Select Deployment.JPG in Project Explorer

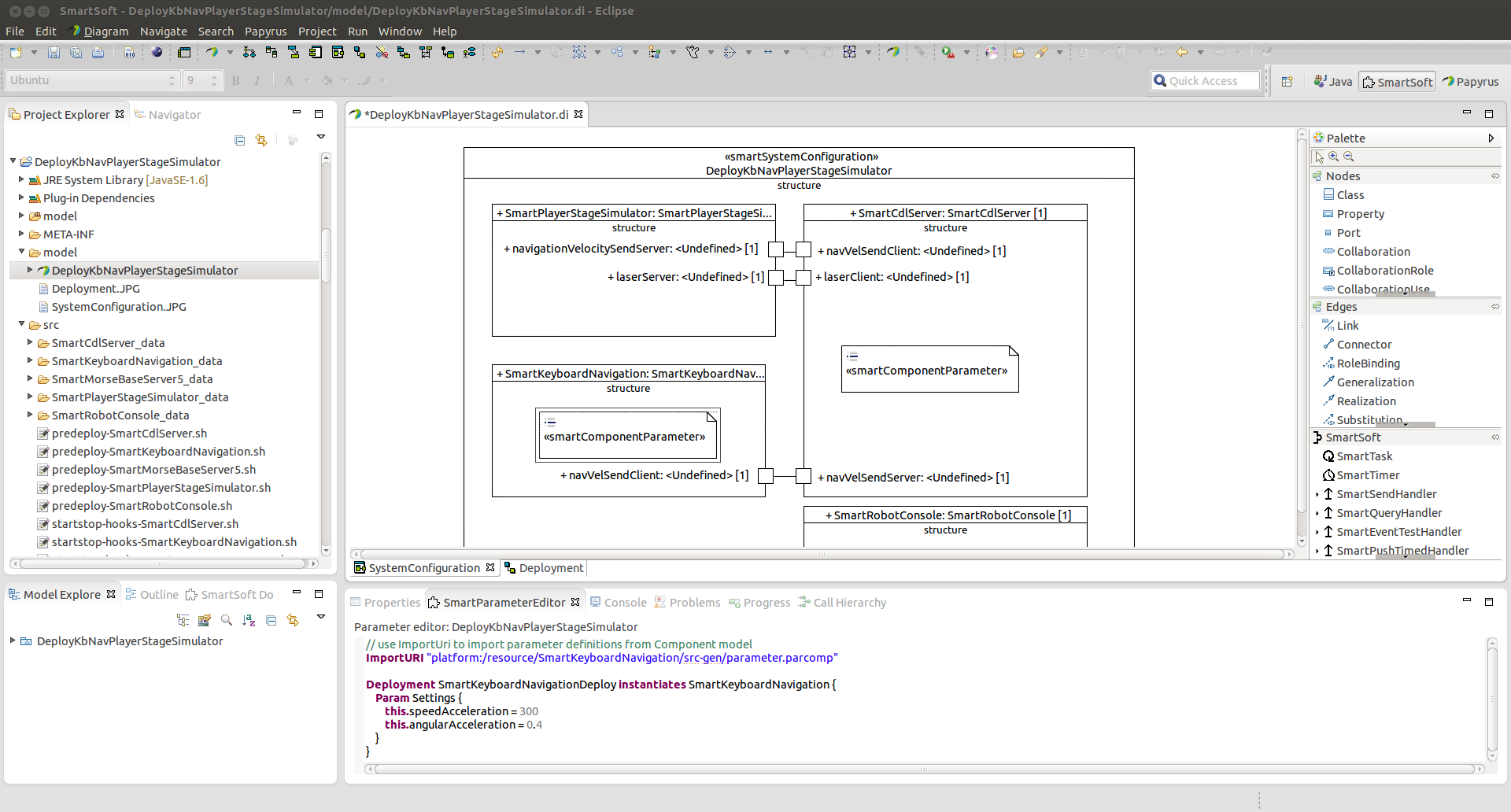[x=96, y=289]
